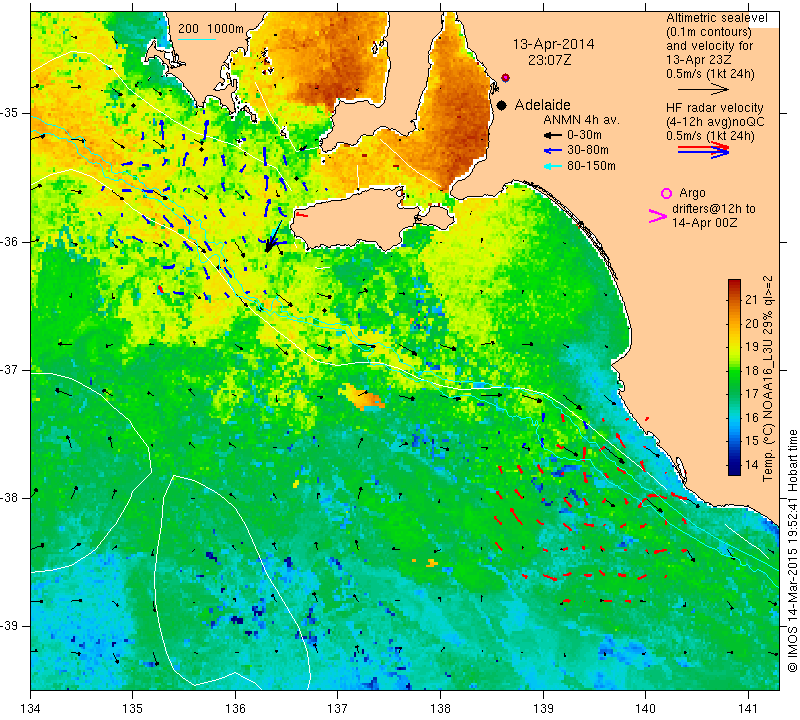800x720 pixels.
Task: Click the -35 latitude axis label
Action: coord(11,113)
